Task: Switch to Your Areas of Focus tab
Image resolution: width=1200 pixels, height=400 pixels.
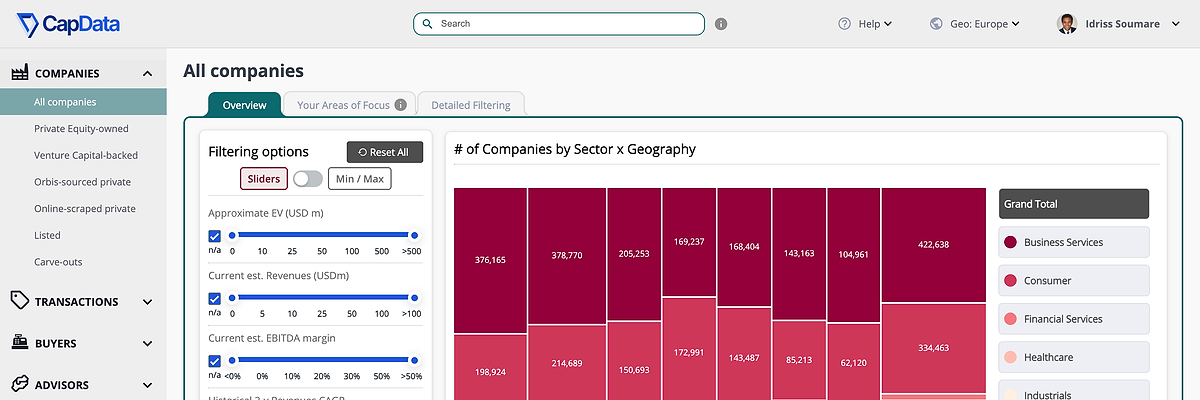Action: pos(350,105)
